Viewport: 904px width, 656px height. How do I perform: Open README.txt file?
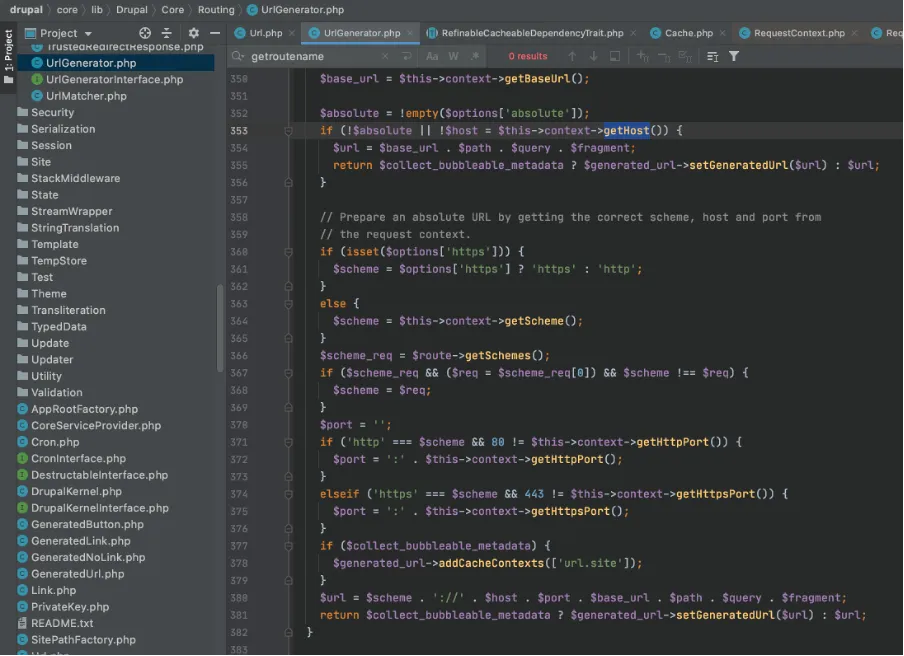pyautogui.click(x=55, y=624)
